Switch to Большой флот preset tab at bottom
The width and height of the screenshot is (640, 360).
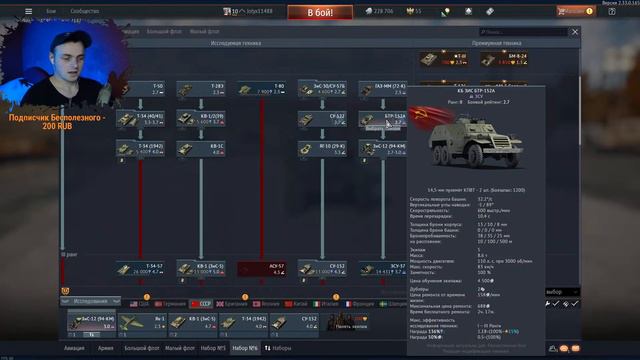[x=142, y=348]
